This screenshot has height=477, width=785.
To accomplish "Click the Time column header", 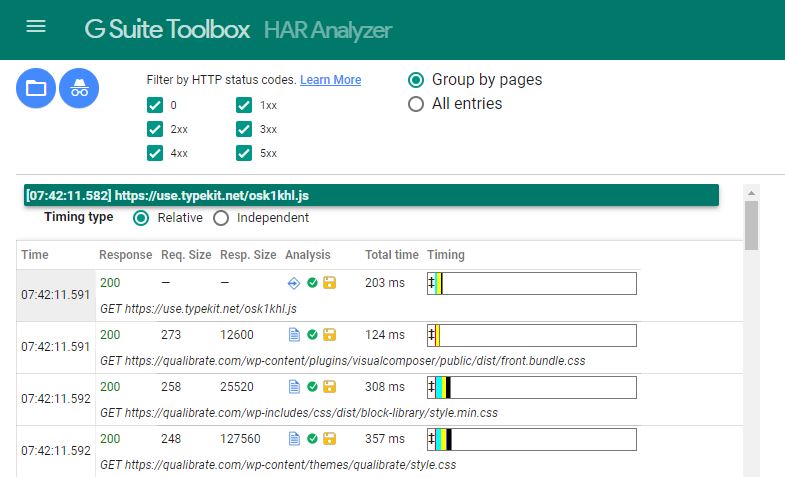I will point(35,255).
